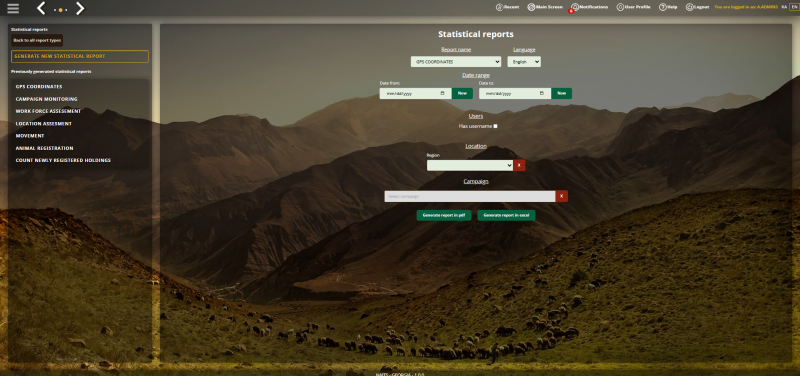Viewport: 800px width, 376px height.
Task: Open Campaign Monitoring previous report
Action: point(46,99)
